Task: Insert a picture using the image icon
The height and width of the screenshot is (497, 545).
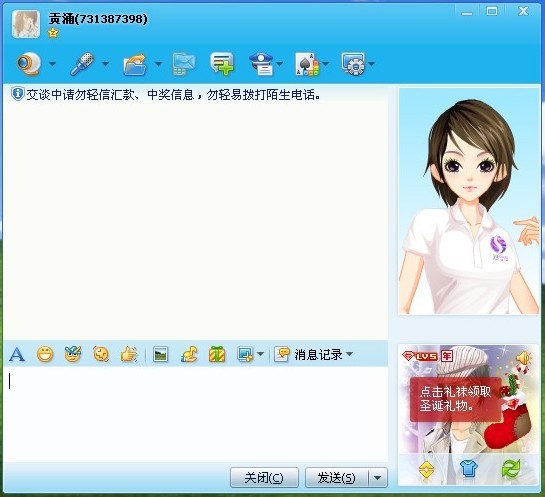Action: [x=160, y=355]
